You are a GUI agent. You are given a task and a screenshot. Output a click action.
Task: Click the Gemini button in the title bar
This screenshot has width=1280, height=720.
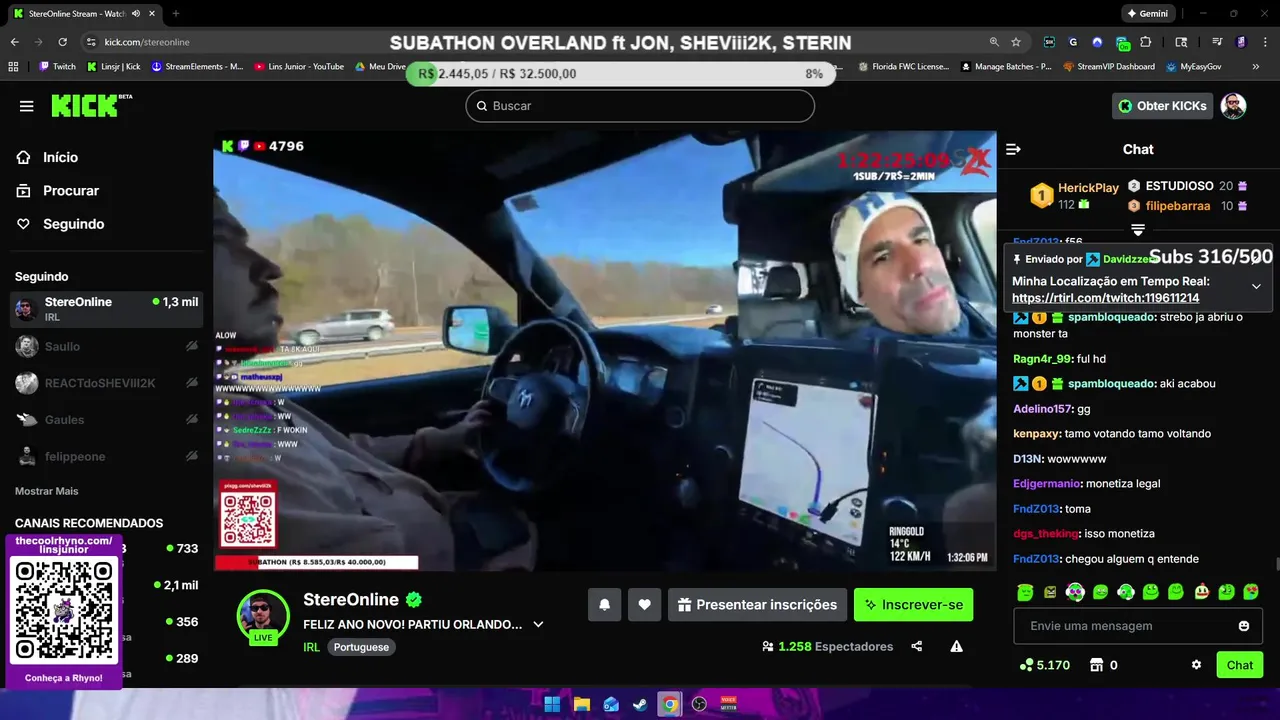[1147, 13]
